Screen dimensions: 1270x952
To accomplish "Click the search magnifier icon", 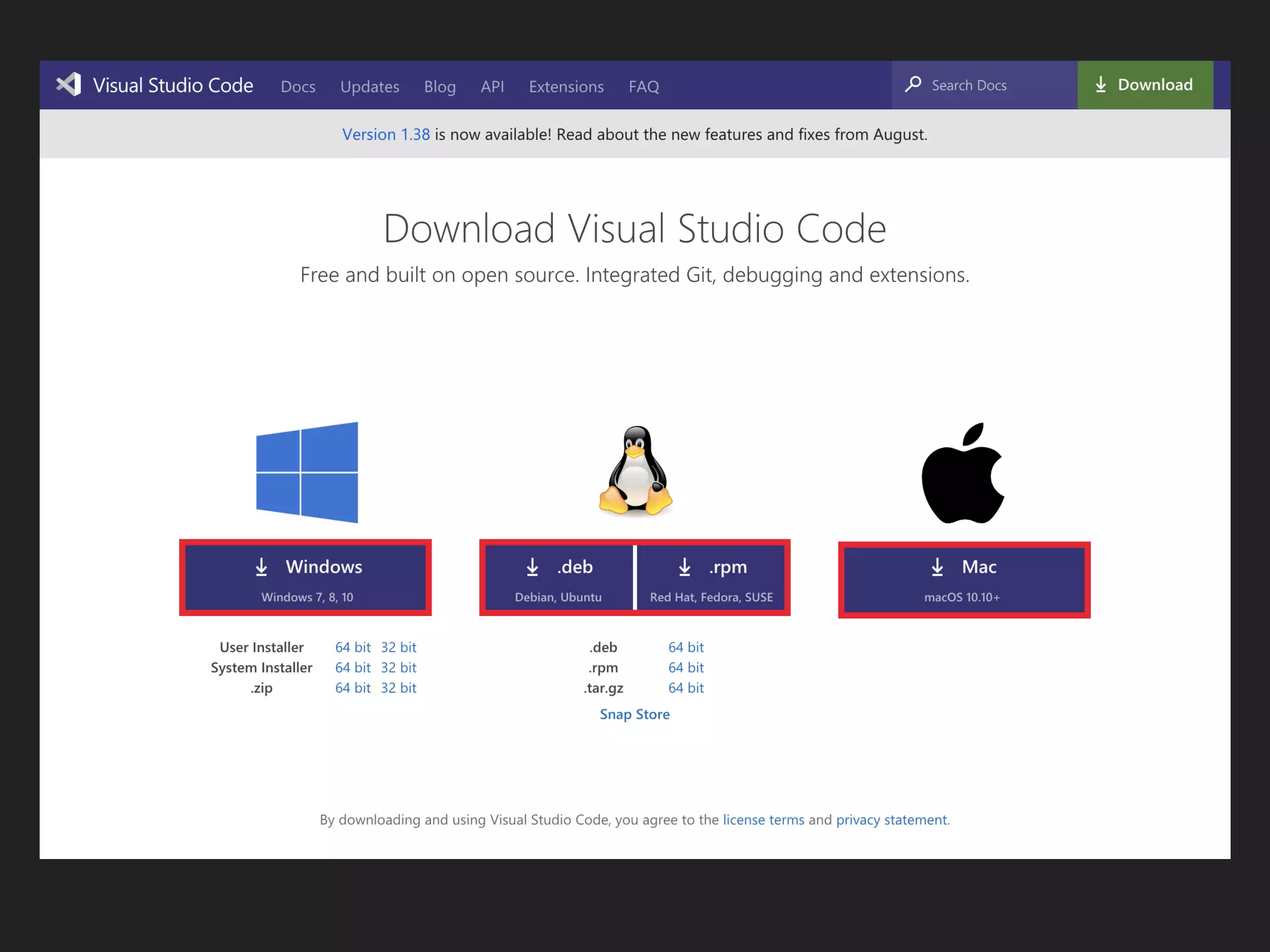I will (x=913, y=84).
